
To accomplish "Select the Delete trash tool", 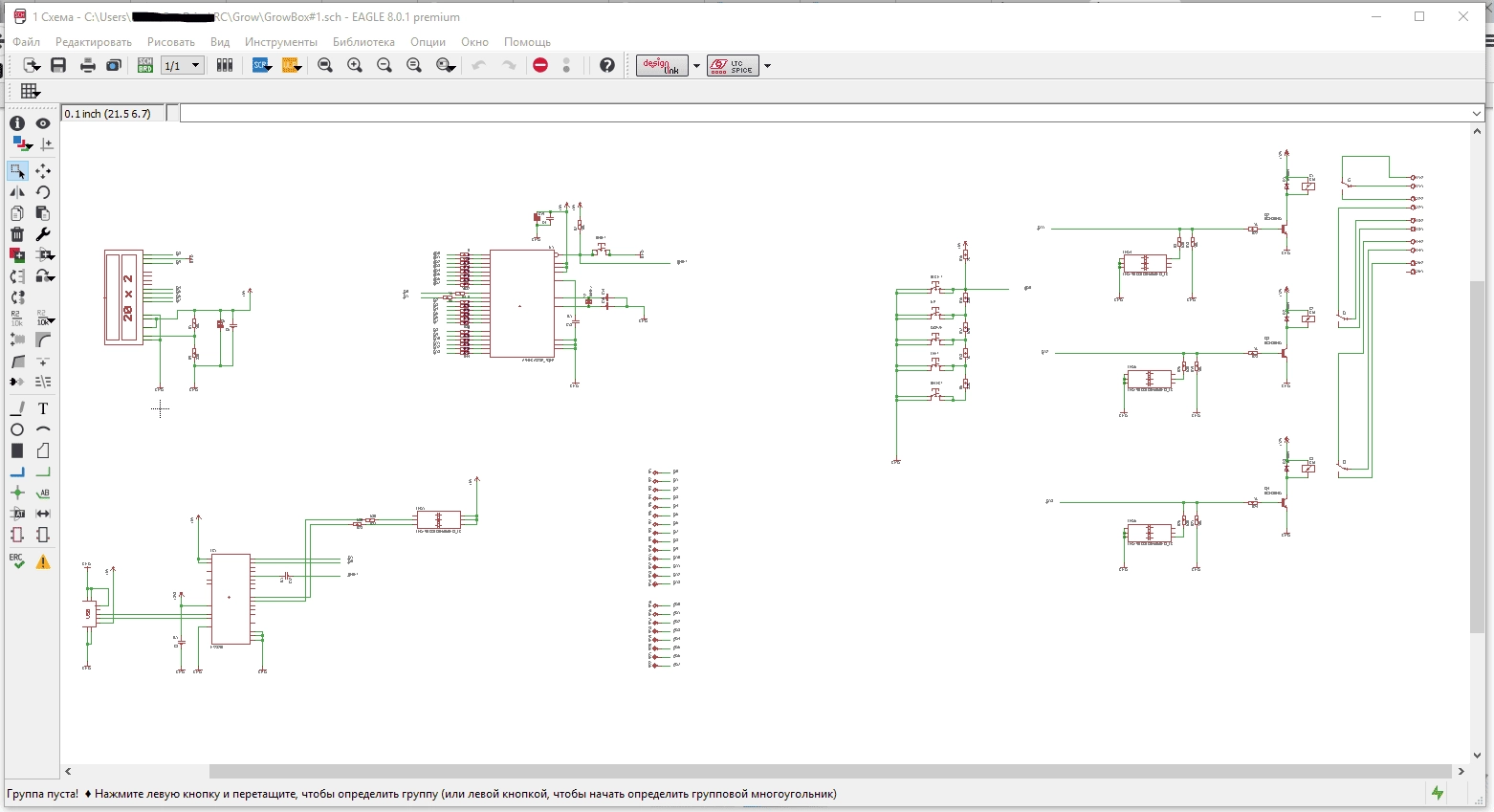I will (17, 234).
